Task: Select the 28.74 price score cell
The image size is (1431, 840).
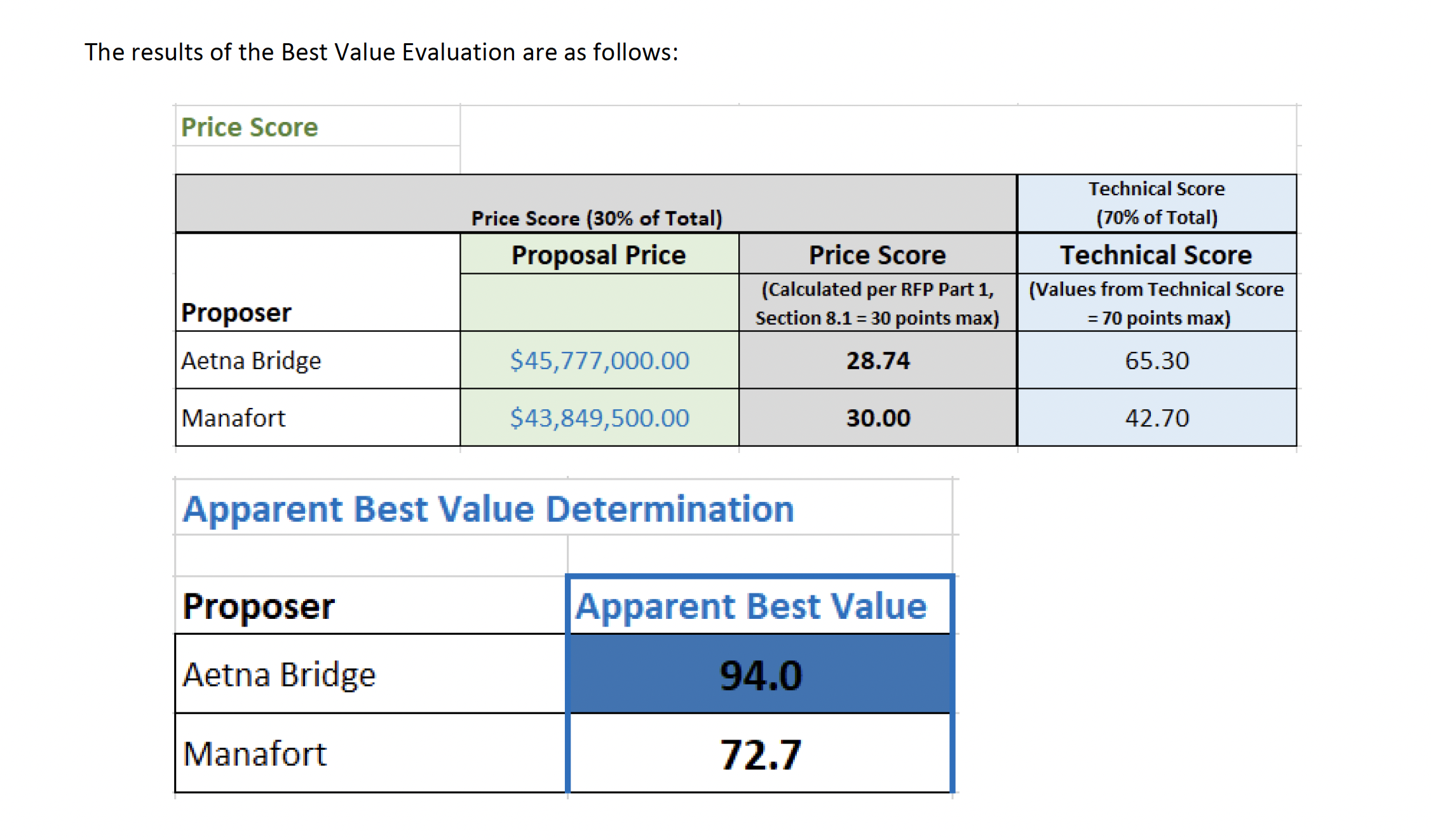Action: [x=878, y=360]
